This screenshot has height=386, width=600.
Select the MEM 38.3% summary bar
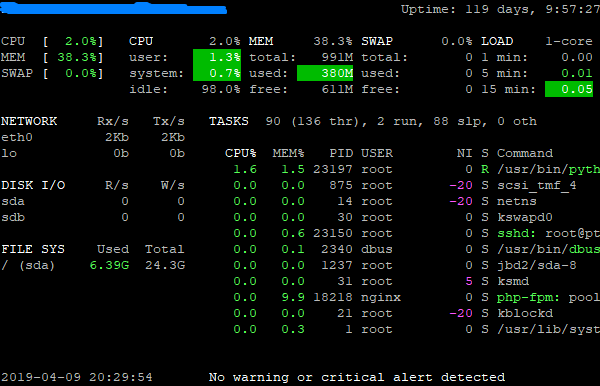click(52, 57)
